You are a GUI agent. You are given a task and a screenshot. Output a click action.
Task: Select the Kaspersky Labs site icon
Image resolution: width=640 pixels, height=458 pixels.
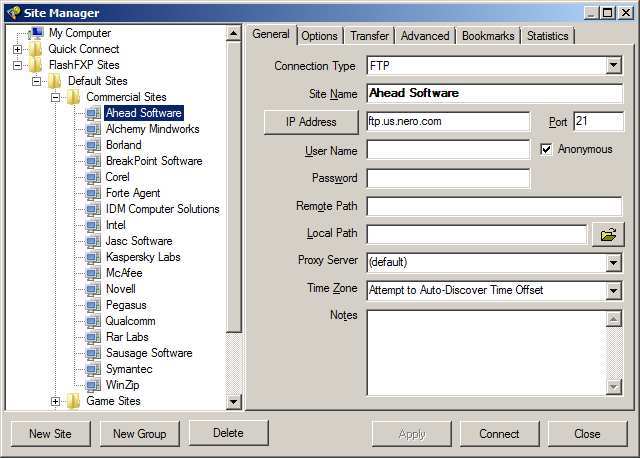click(x=93, y=257)
